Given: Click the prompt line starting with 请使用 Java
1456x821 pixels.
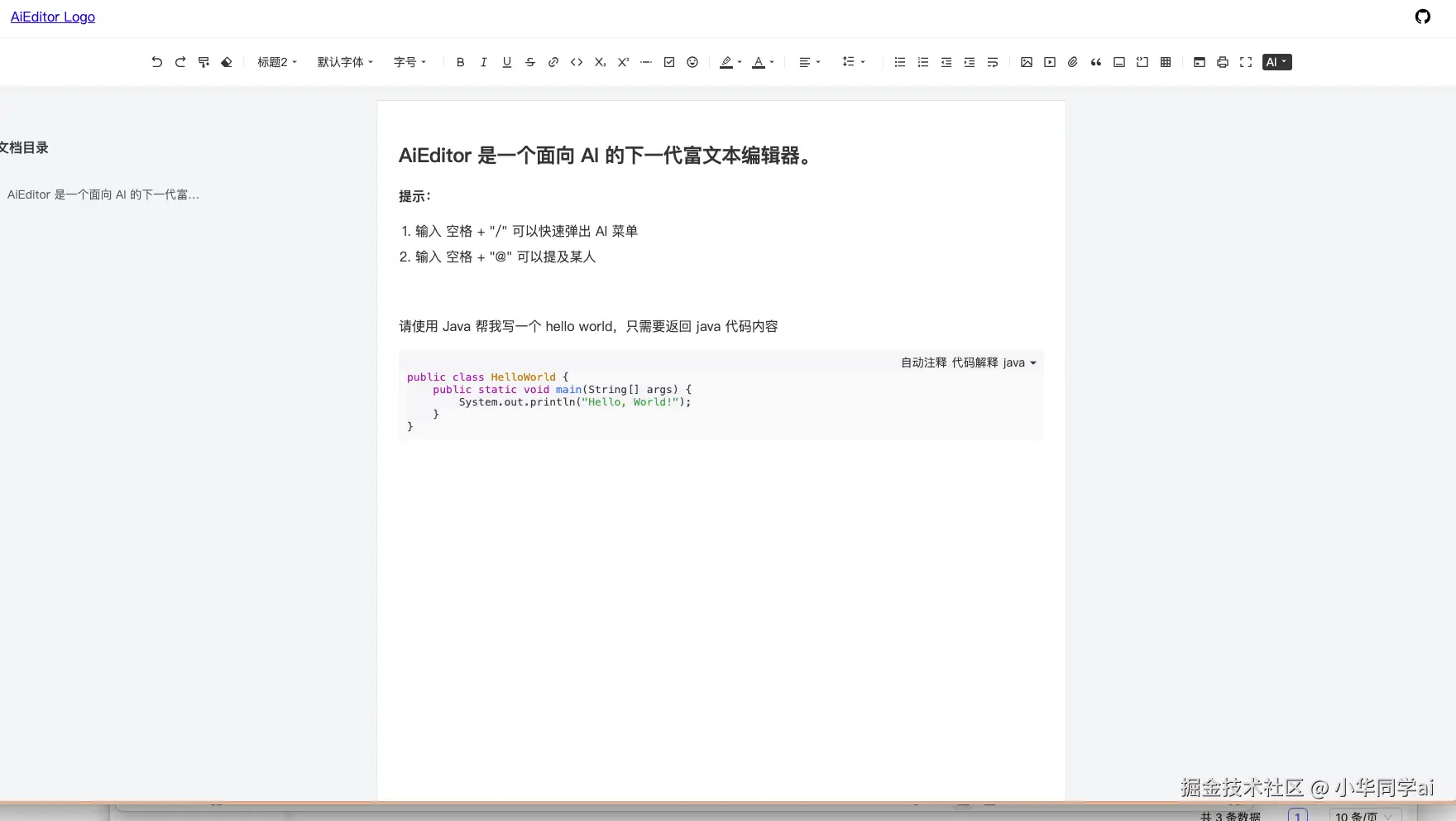Looking at the screenshot, I should click(x=589, y=326).
